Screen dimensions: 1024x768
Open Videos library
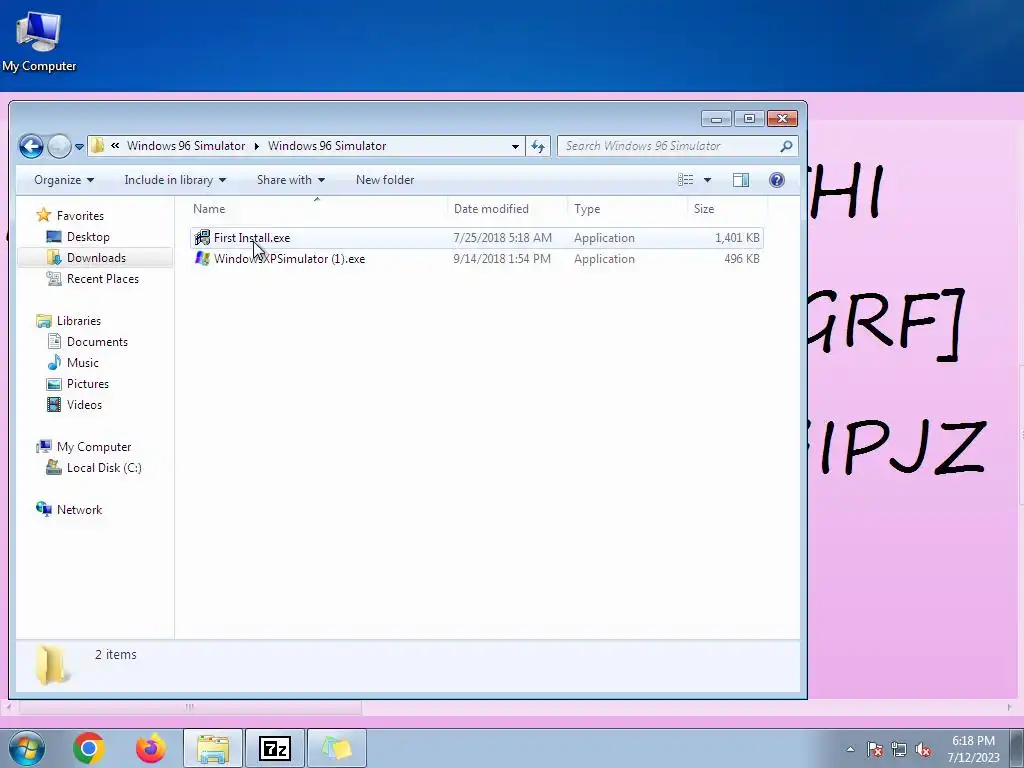(x=84, y=404)
